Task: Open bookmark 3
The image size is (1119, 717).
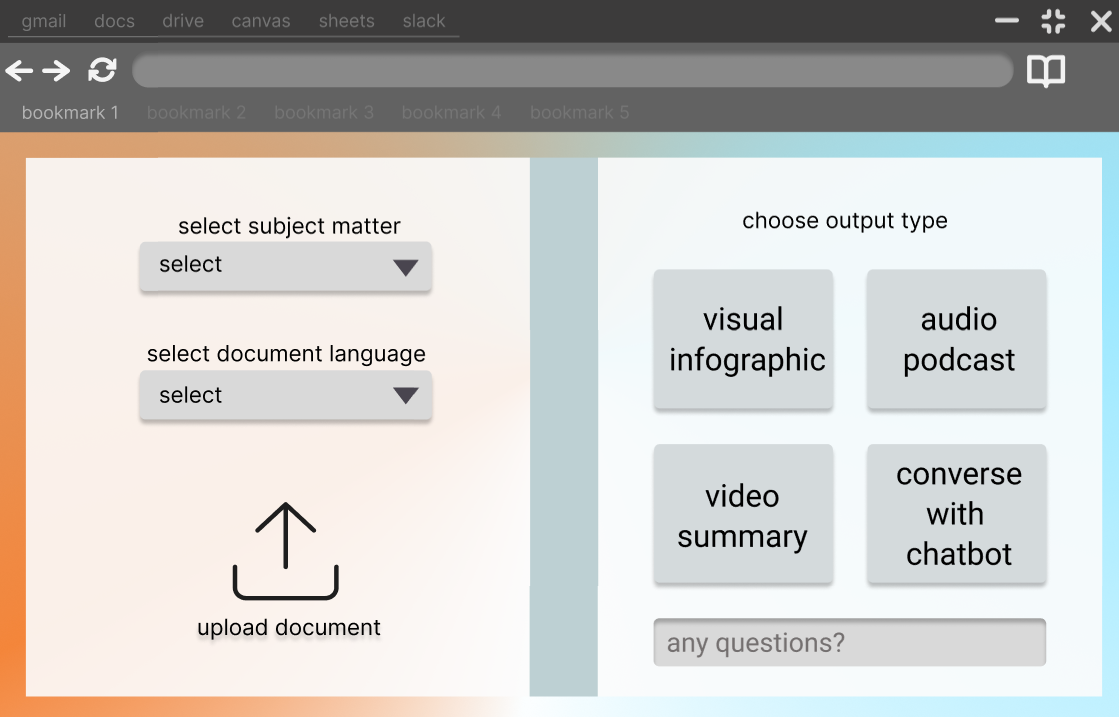Action: (x=324, y=113)
